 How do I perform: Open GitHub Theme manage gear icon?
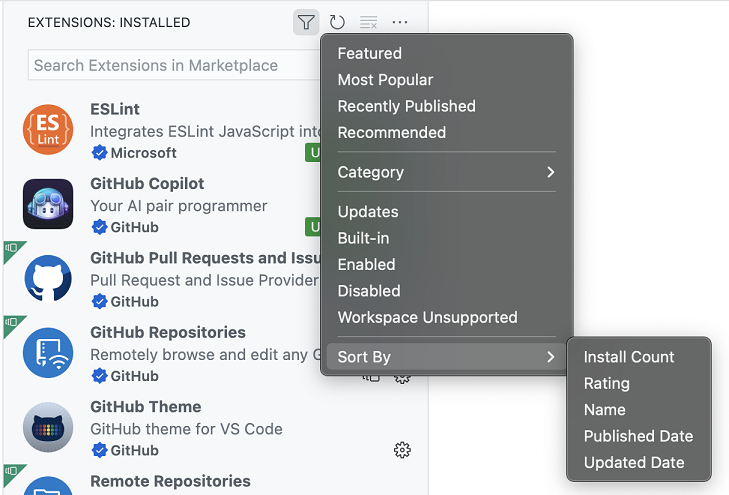coord(402,450)
